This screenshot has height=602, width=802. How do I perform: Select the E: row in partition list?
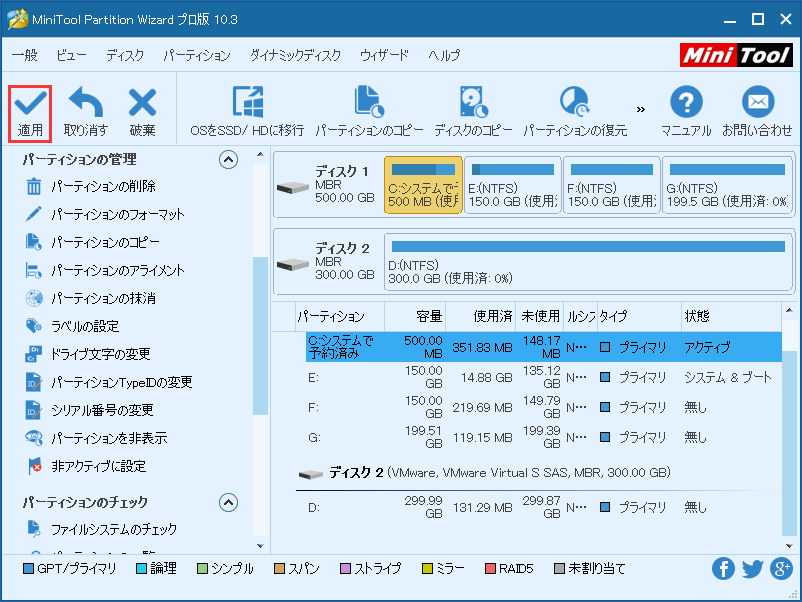click(544, 377)
